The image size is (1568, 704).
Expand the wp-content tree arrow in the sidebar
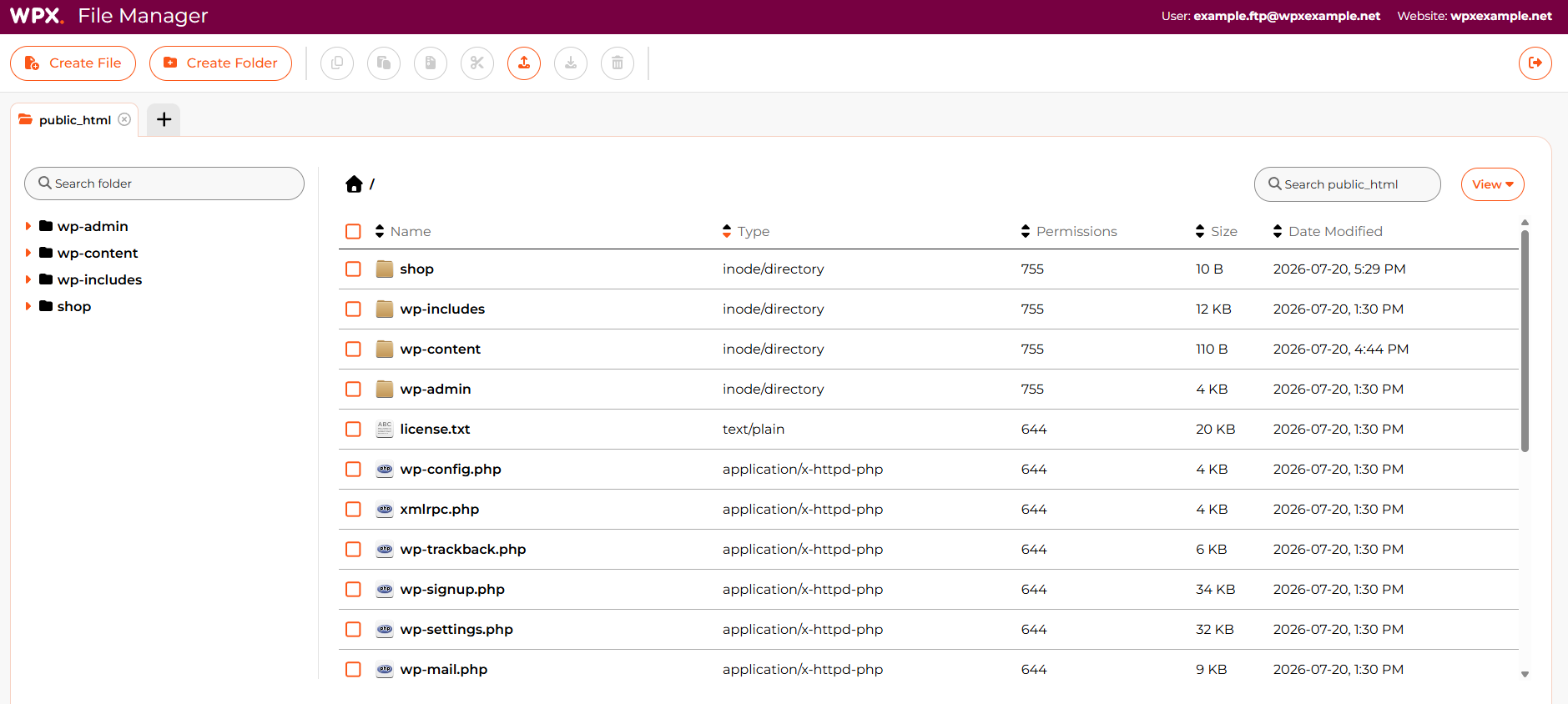pyautogui.click(x=28, y=253)
